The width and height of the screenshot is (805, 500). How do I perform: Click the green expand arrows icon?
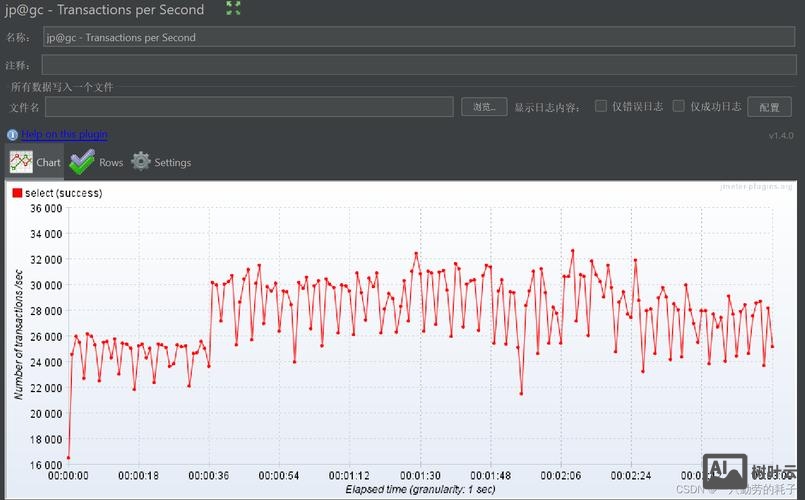(233, 9)
